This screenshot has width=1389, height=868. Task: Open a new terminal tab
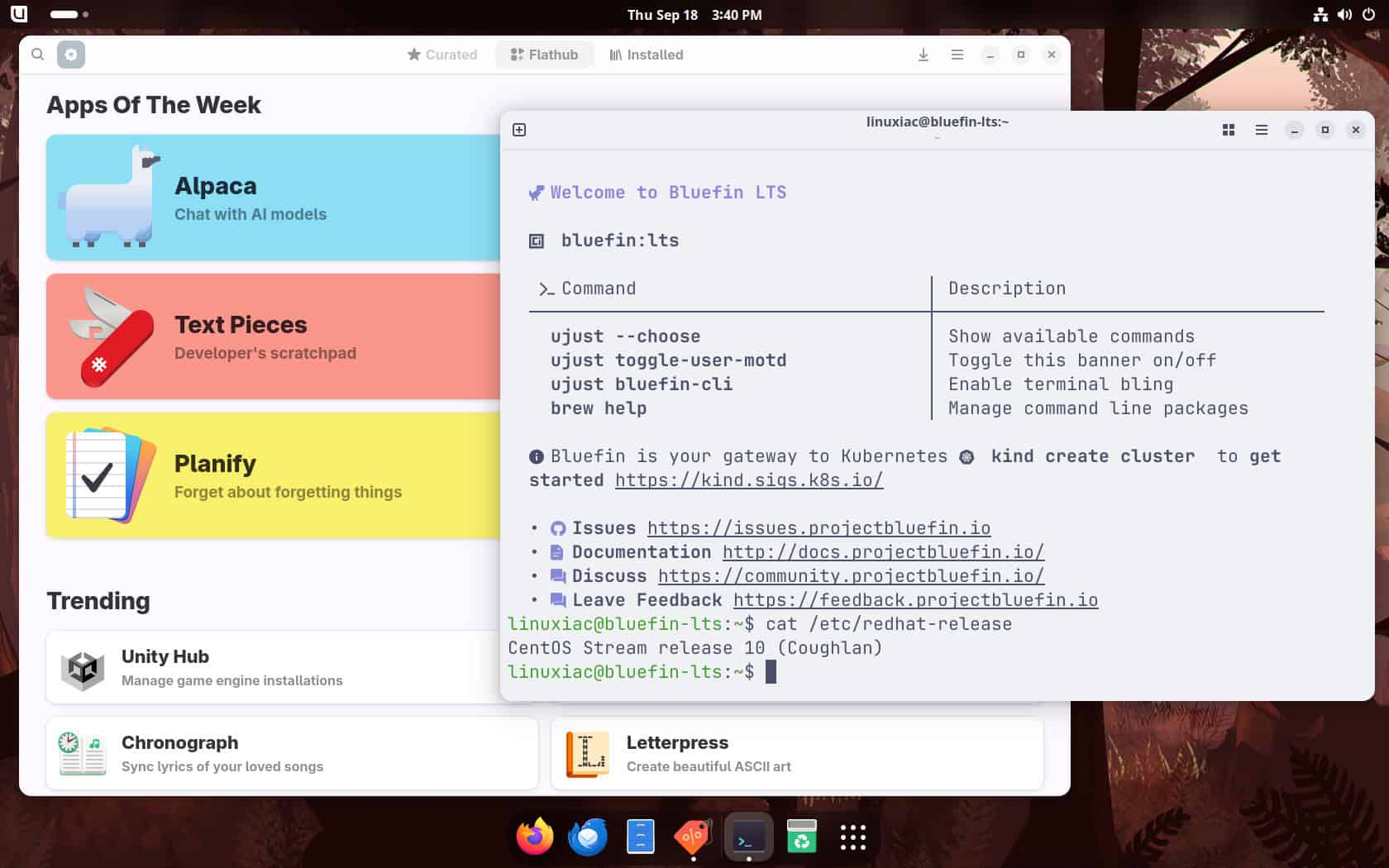[x=519, y=130]
